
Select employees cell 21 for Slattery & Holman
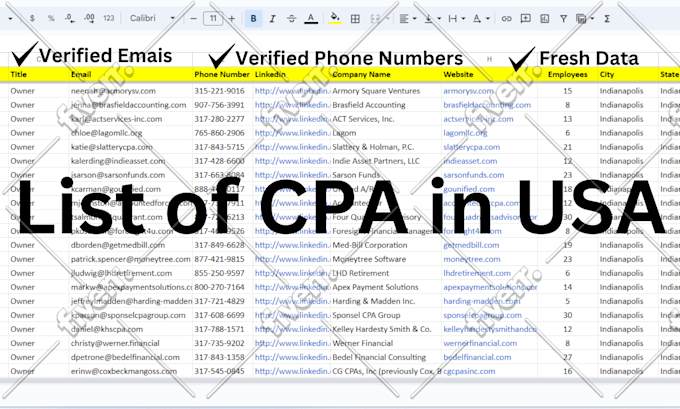click(568, 147)
